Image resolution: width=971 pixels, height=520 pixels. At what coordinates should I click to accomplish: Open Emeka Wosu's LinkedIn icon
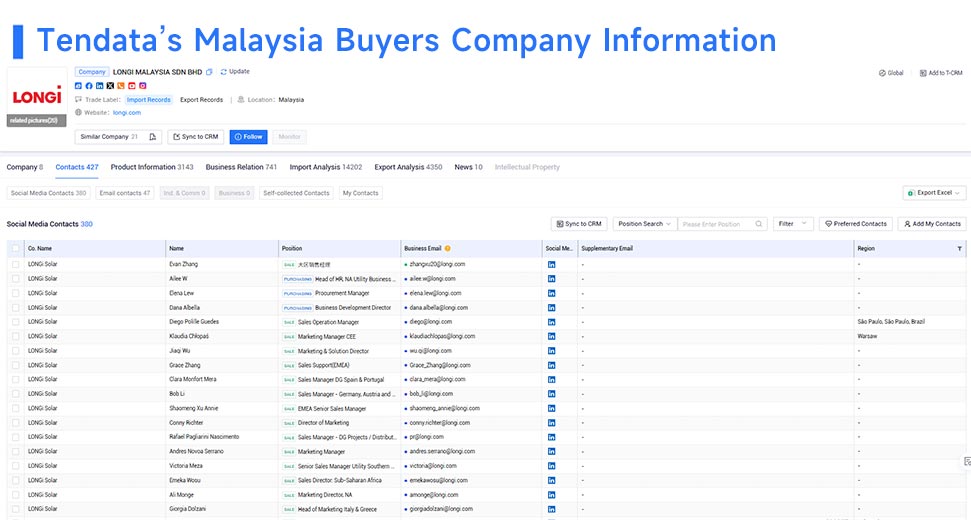coord(551,480)
